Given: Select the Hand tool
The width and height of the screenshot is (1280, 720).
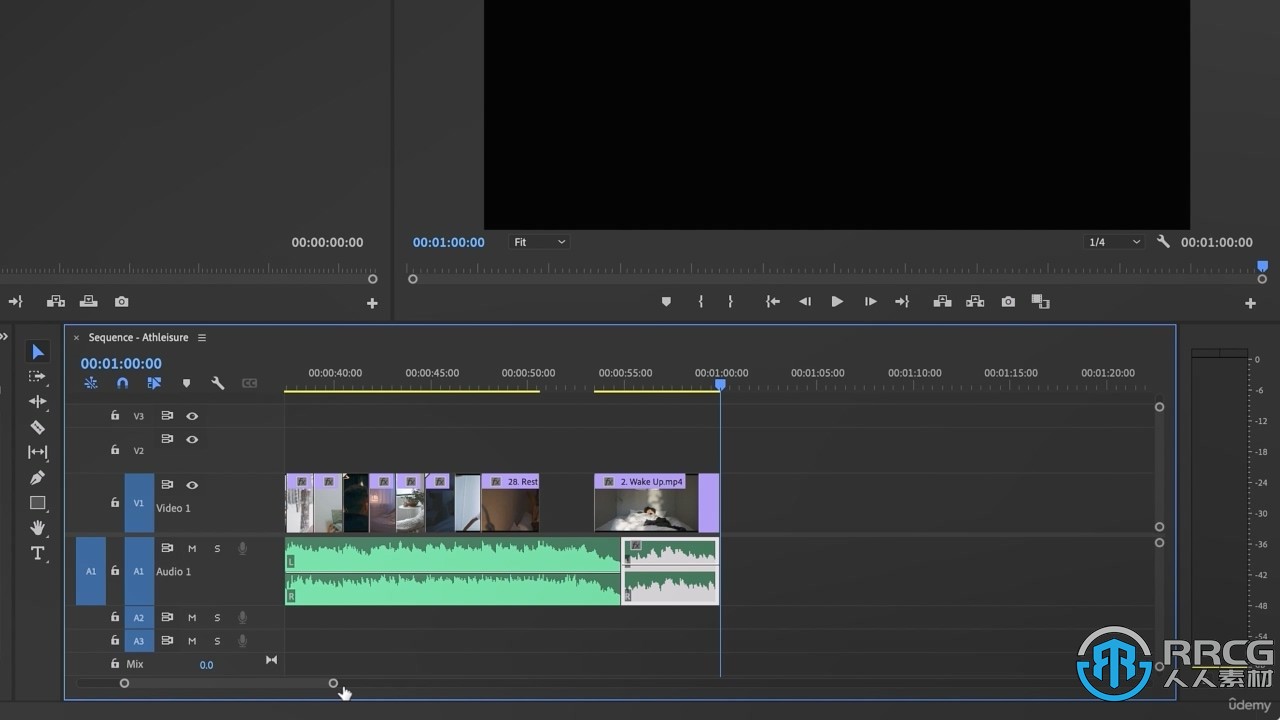Looking at the screenshot, I should point(38,528).
